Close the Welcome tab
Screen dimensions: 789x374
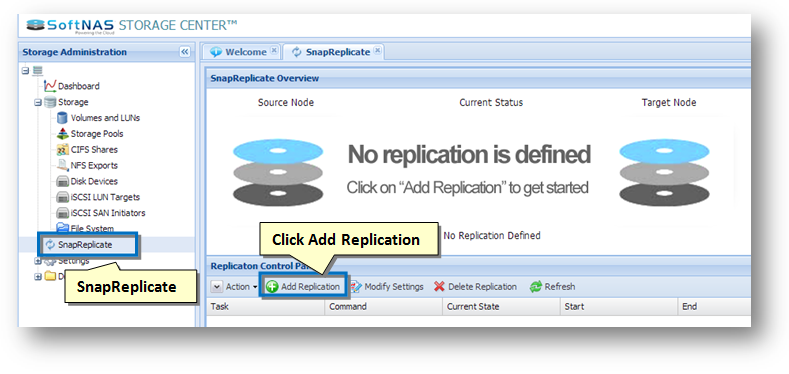[274, 50]
